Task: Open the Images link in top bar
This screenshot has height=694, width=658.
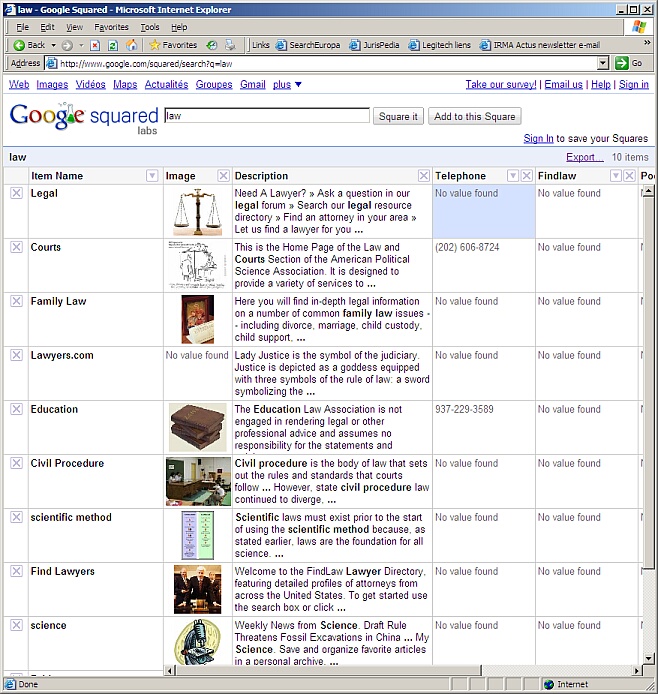Action: click(52, 85)
